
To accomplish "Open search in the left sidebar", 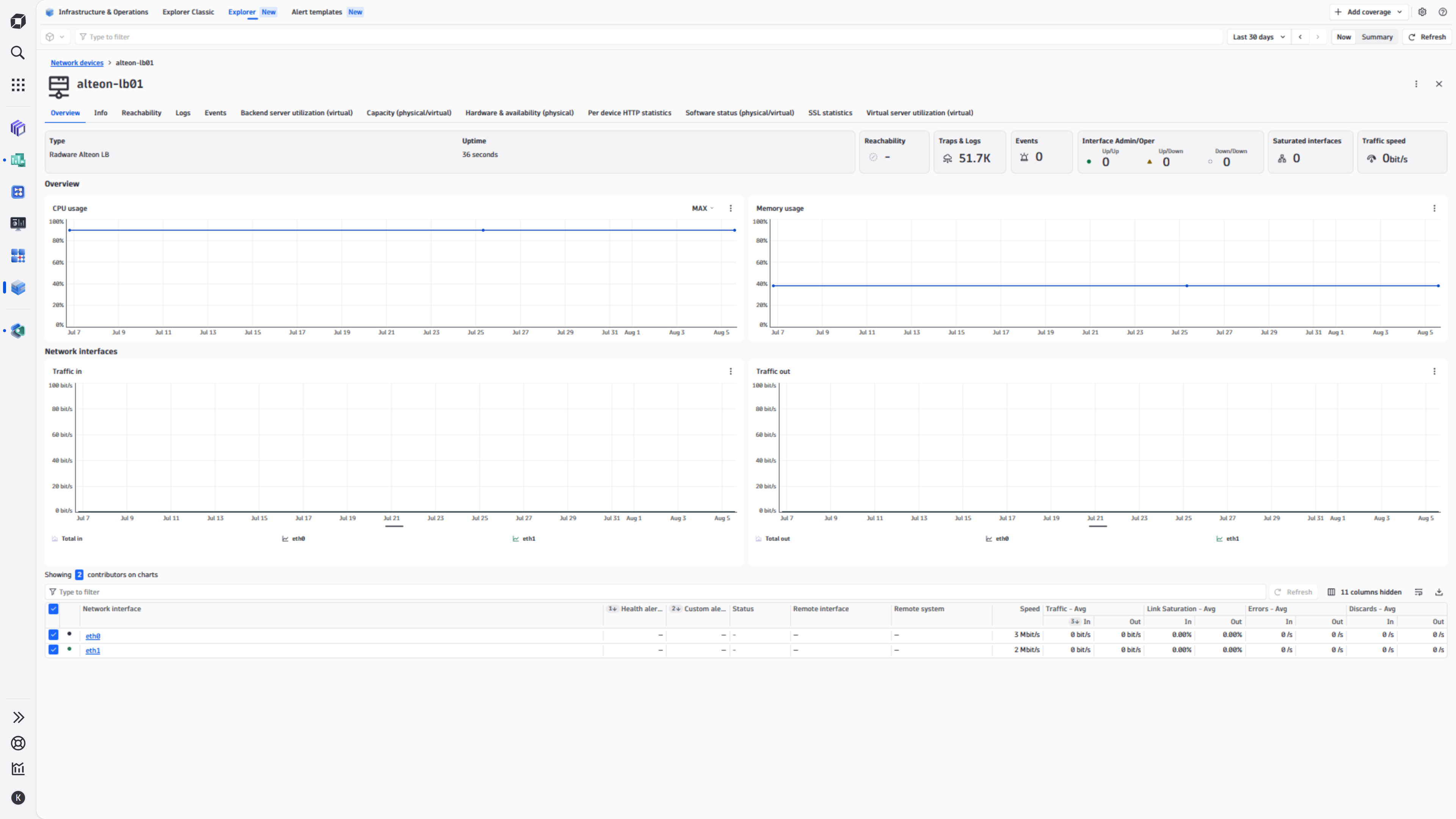I will (18, 53).
